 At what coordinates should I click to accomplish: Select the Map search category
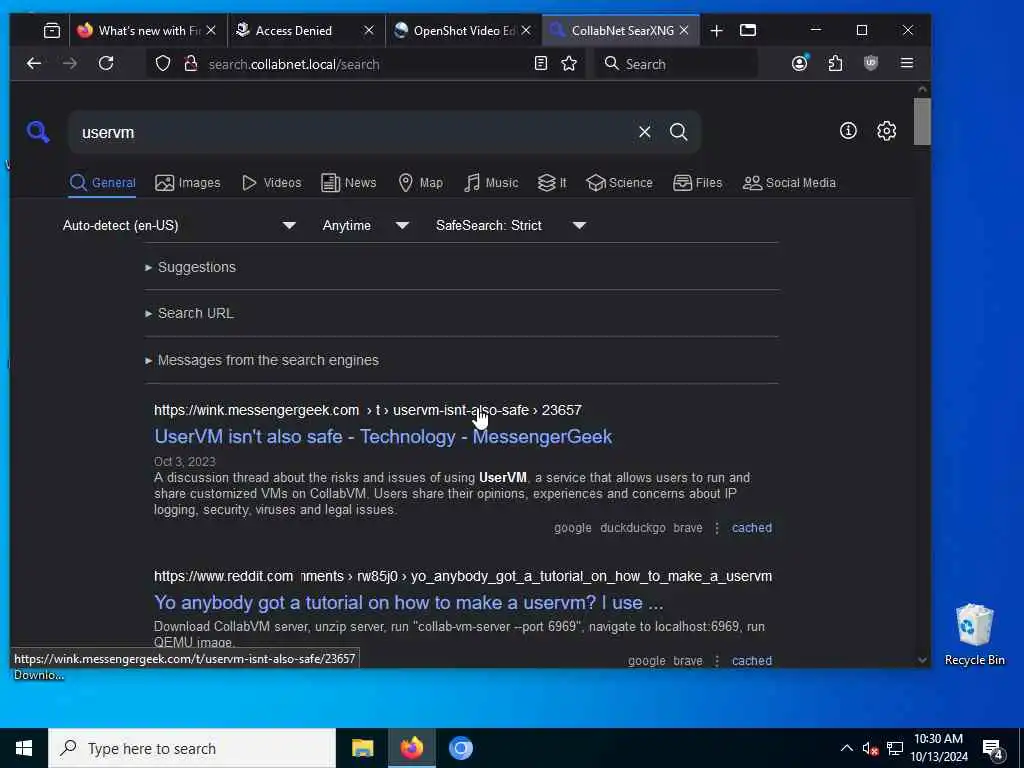click(x=421, y=183)
